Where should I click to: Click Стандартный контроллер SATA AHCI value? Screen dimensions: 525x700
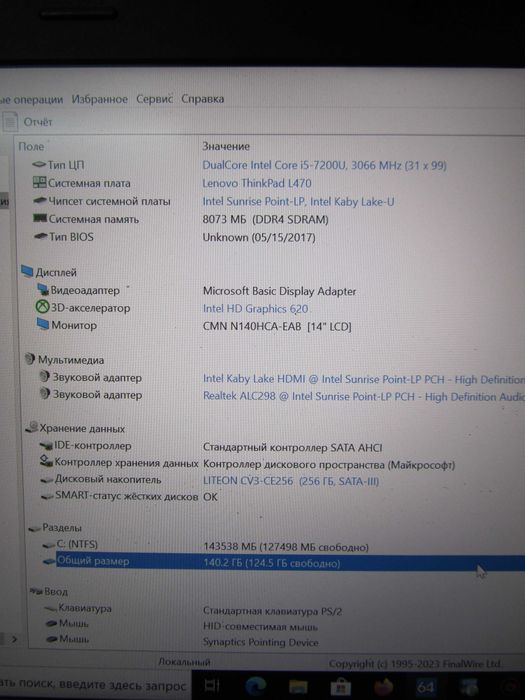click(x=292, y=447)
